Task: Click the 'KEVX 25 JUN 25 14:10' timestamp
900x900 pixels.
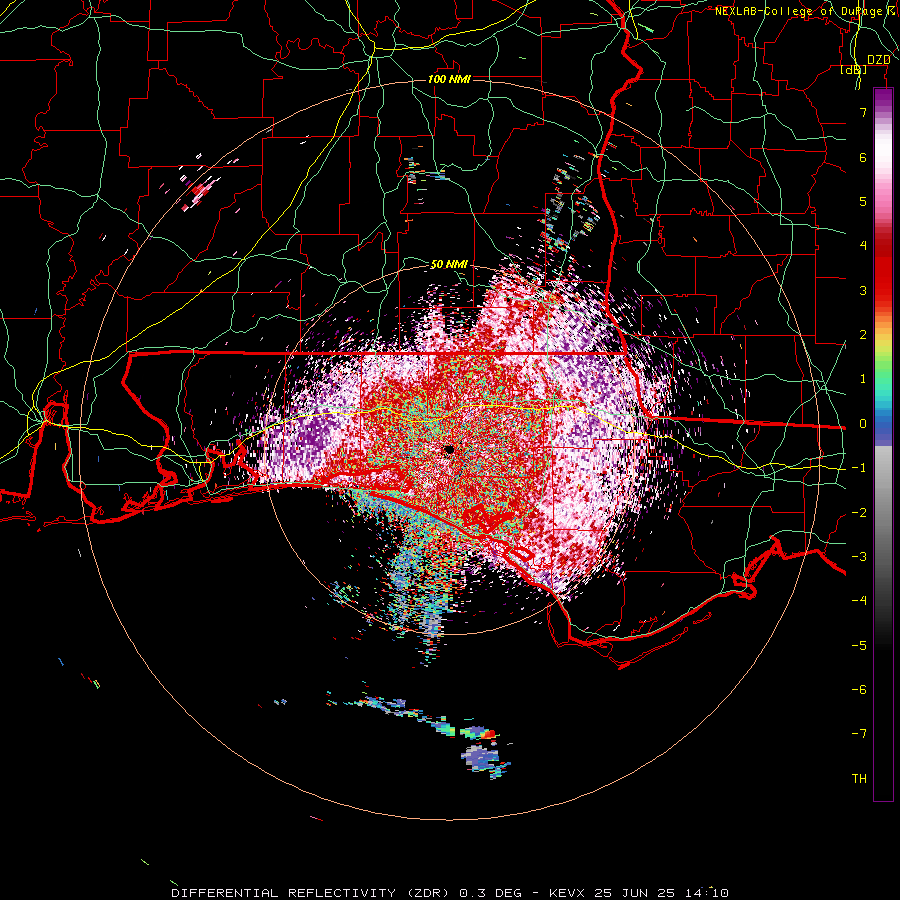Action: [x=639, y=893]
